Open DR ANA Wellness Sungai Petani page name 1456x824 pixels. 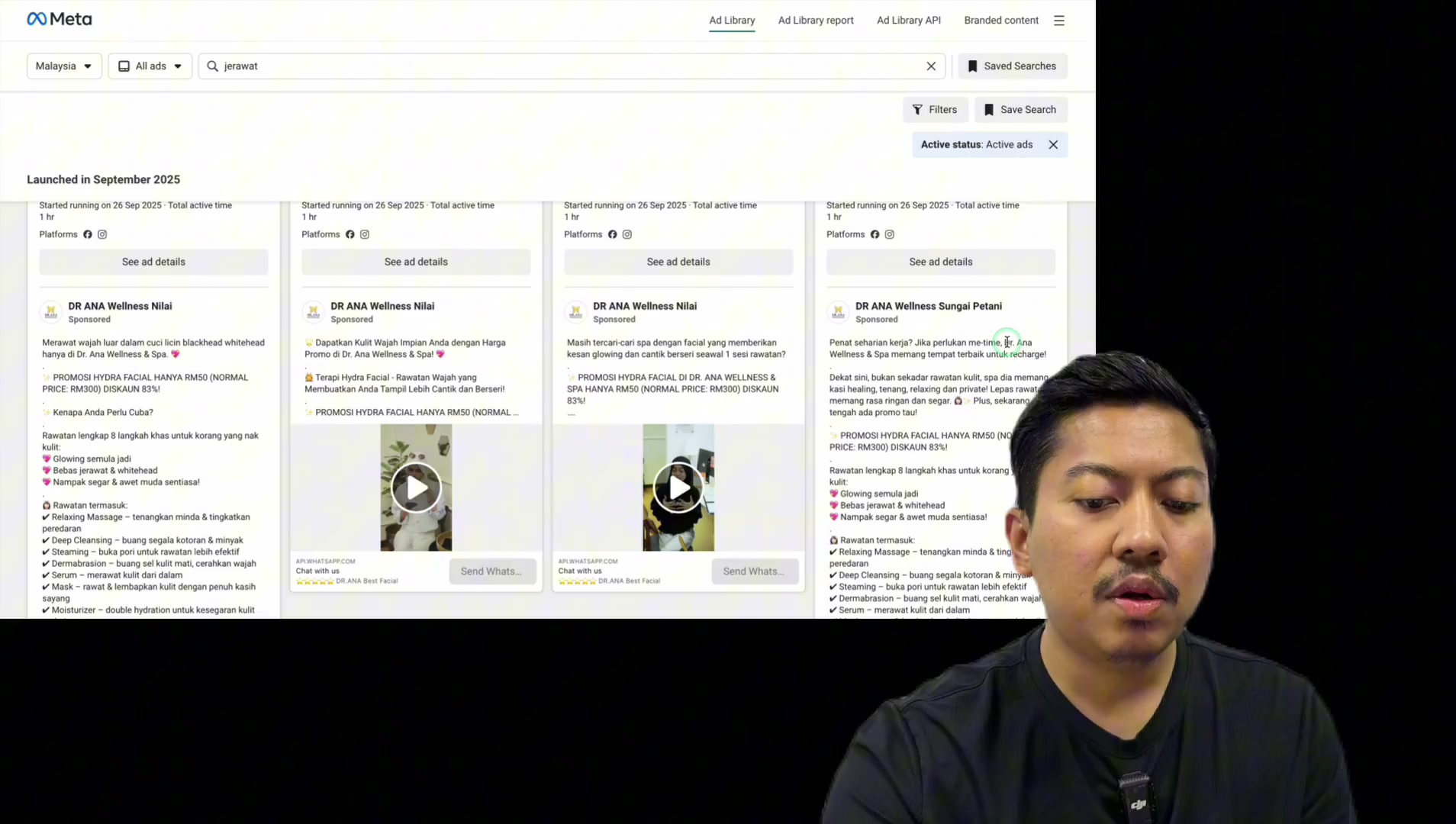click(x=929, y=306)
